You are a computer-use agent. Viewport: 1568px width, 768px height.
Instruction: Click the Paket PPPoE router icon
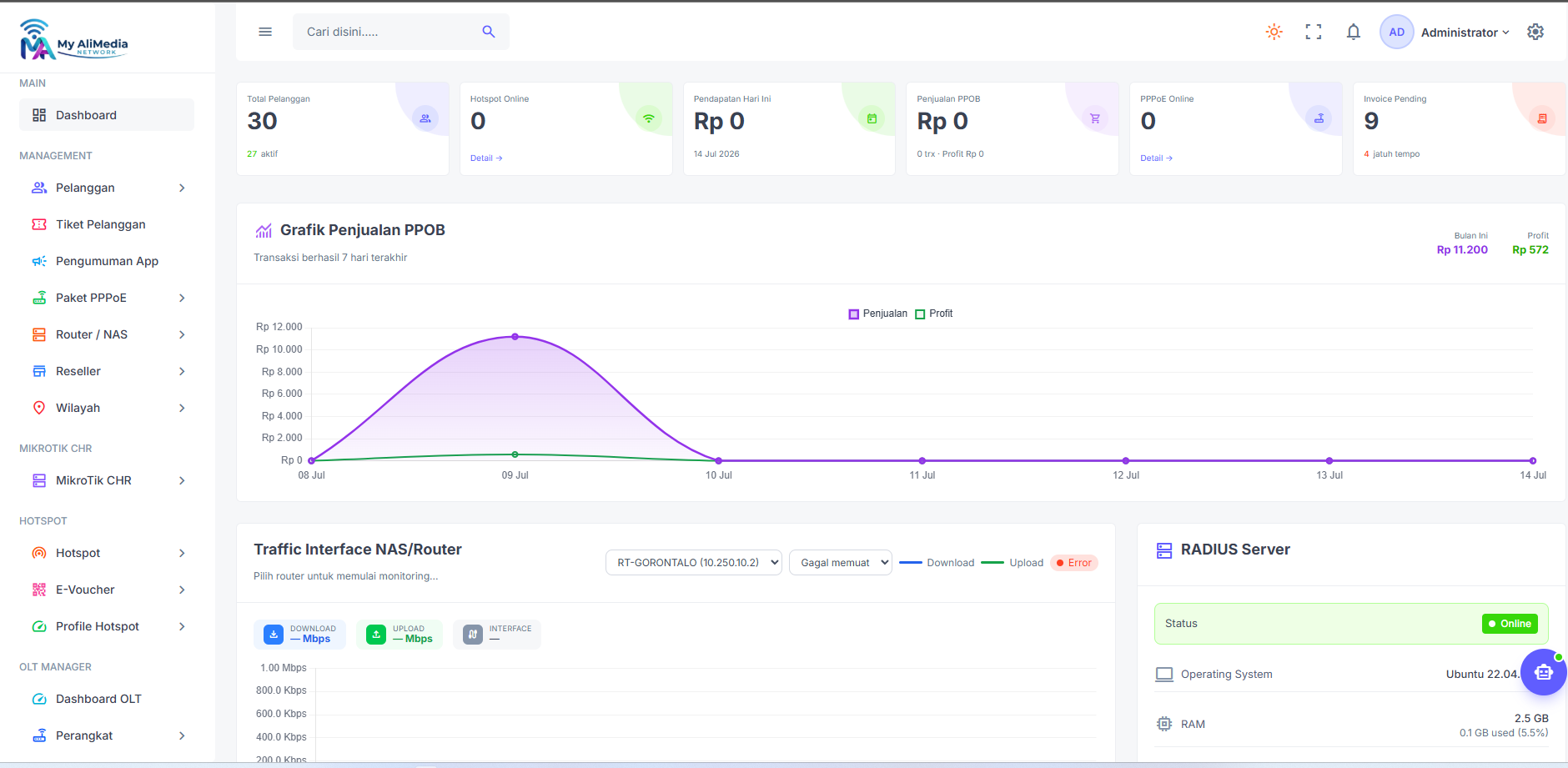pyautogui.click(x=39, y=298)
